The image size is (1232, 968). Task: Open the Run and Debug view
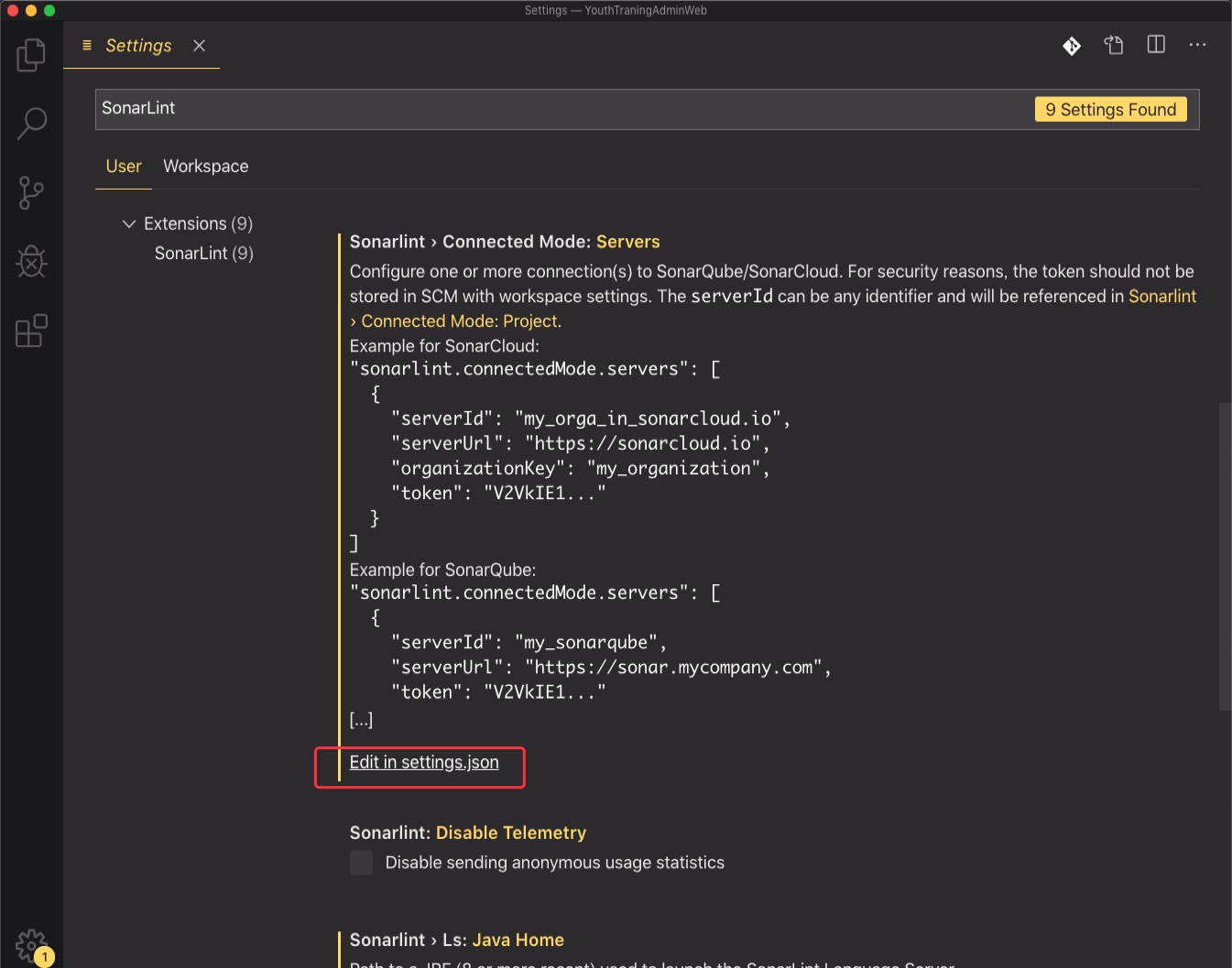point(31,262)
